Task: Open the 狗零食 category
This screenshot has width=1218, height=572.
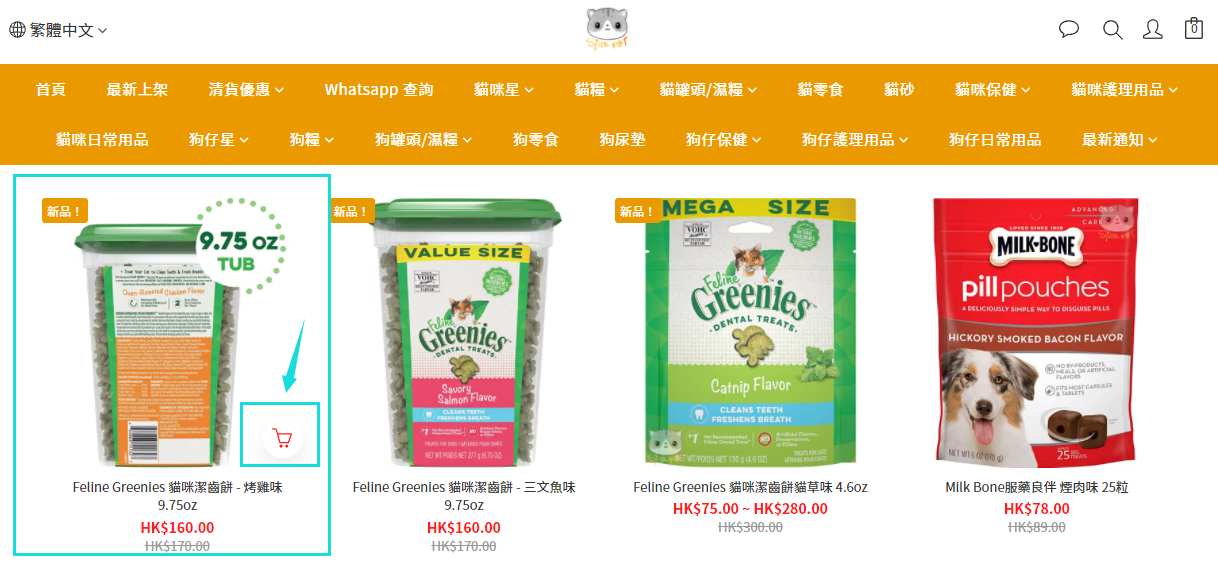Action: coord(536,140)
